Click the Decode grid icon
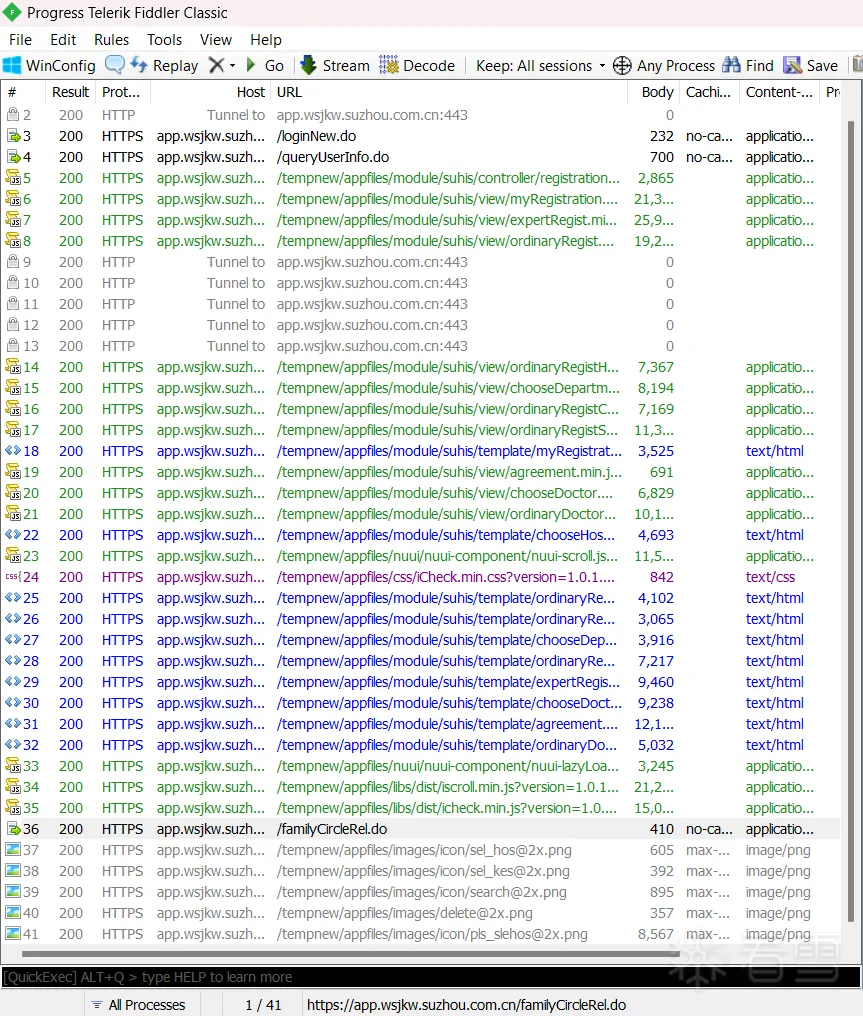The width and height of the screenshot is (863, 1016). point(389,65)
